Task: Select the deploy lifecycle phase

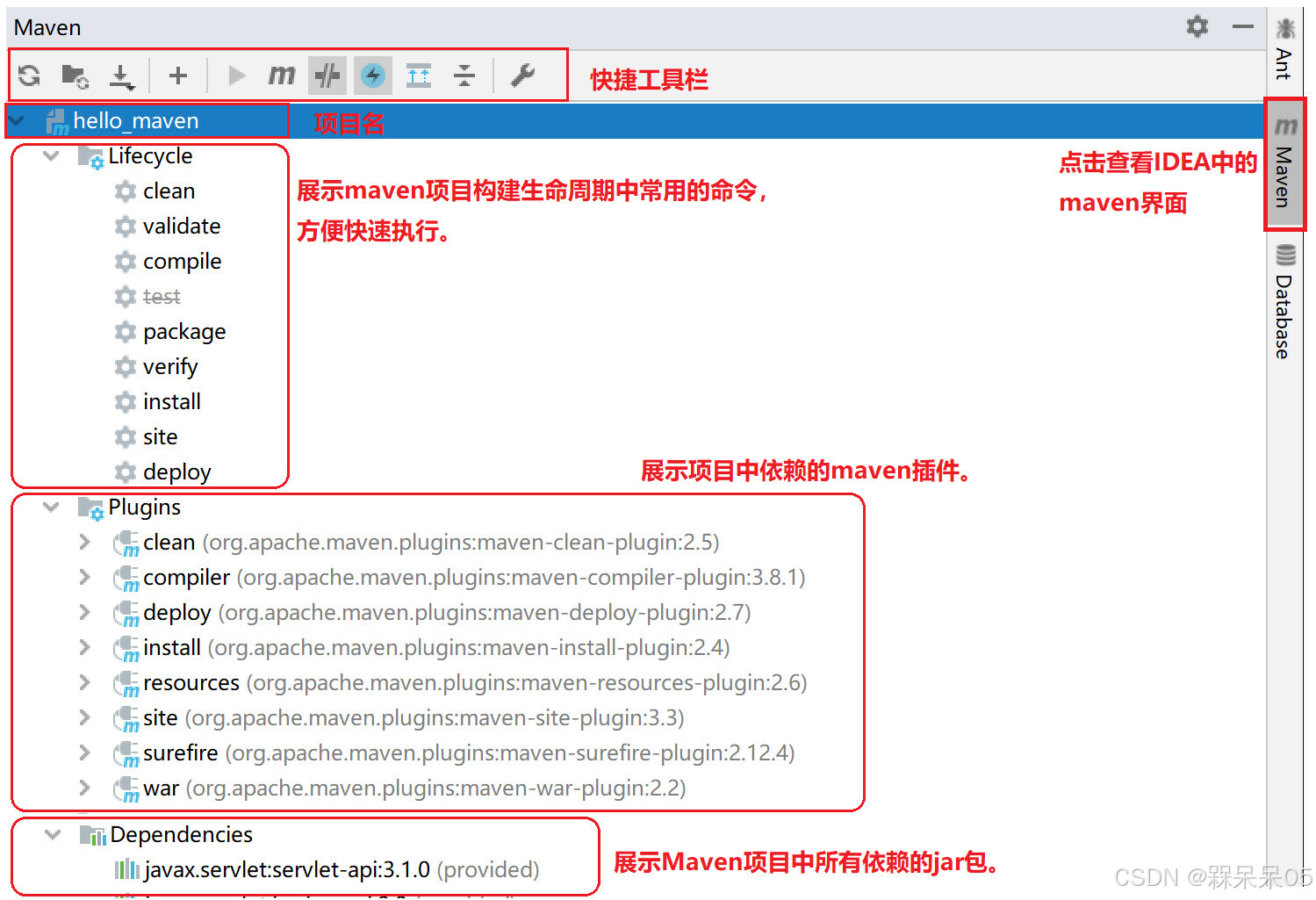Action: (177, 472)
